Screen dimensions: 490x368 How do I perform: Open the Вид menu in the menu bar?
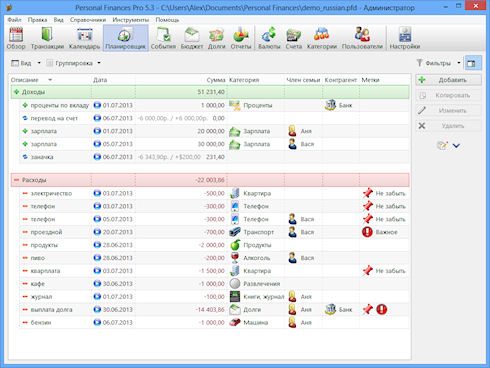[x=58, y=20]
